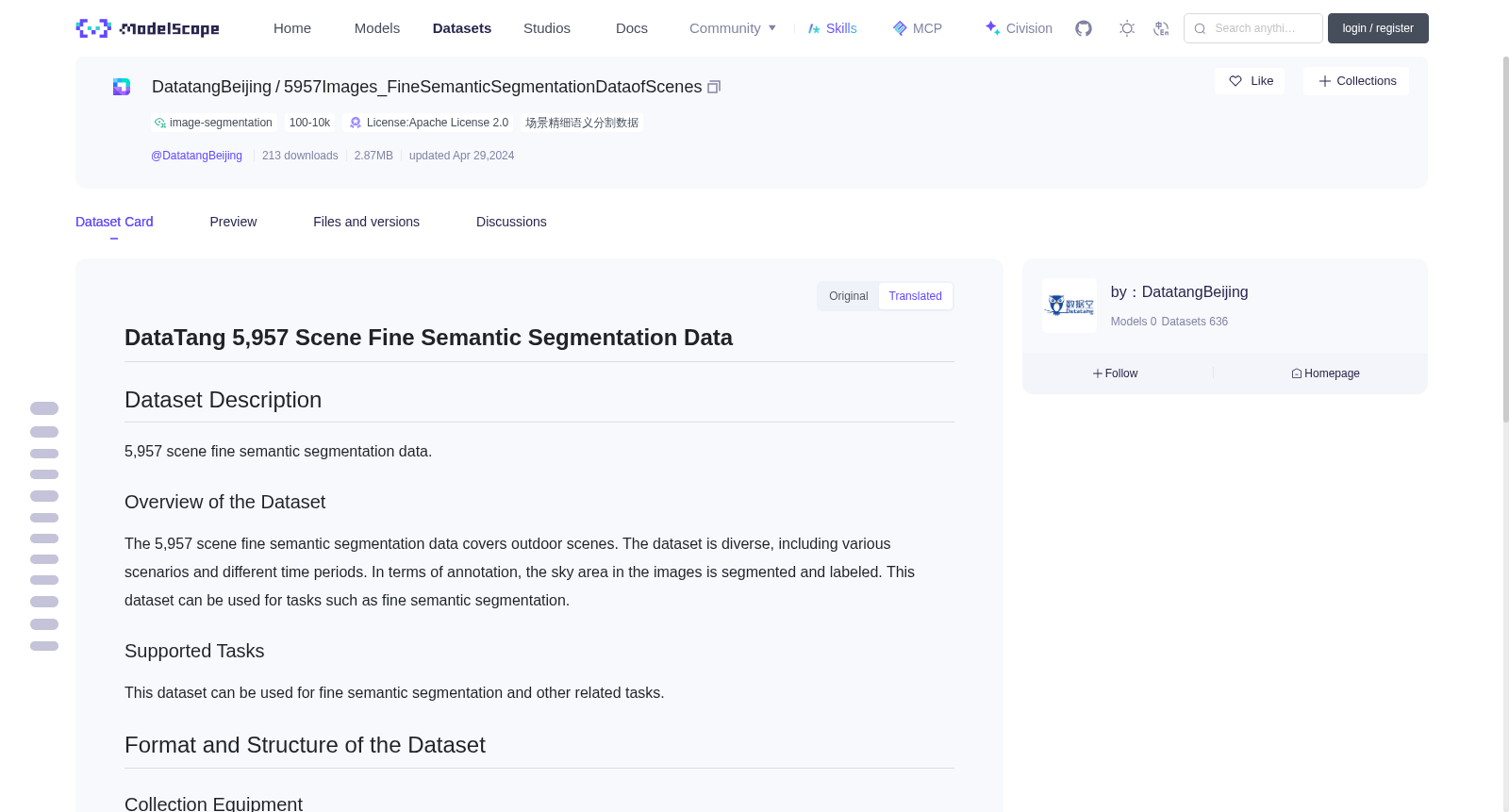
Task: Open the Datasets section
Action: [x=462, y=28]
